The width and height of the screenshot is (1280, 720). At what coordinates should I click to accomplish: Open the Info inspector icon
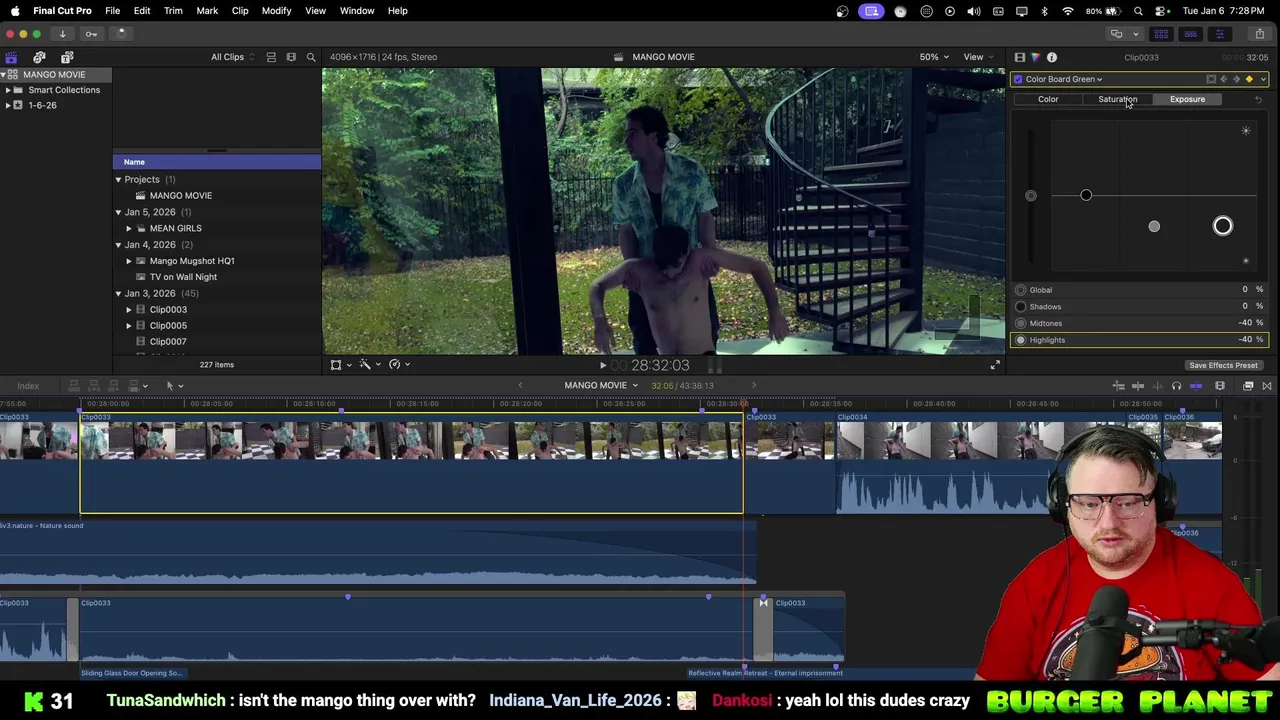1052,58
